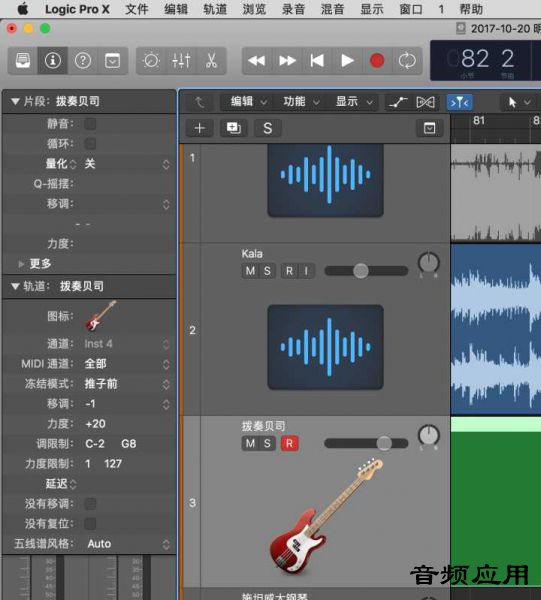Toggle the 静音 region checkbox
This screenshot has width=541, height=600.
coord(90,124)
